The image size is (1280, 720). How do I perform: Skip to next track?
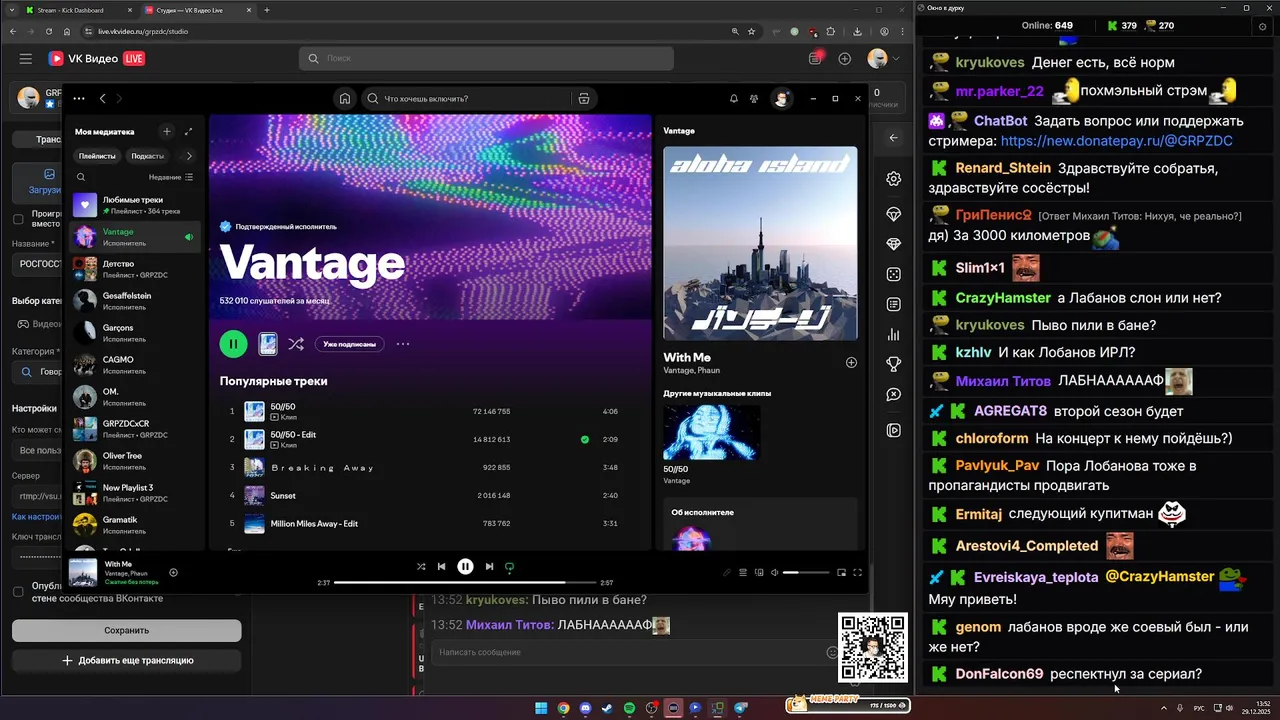(489, 566)
